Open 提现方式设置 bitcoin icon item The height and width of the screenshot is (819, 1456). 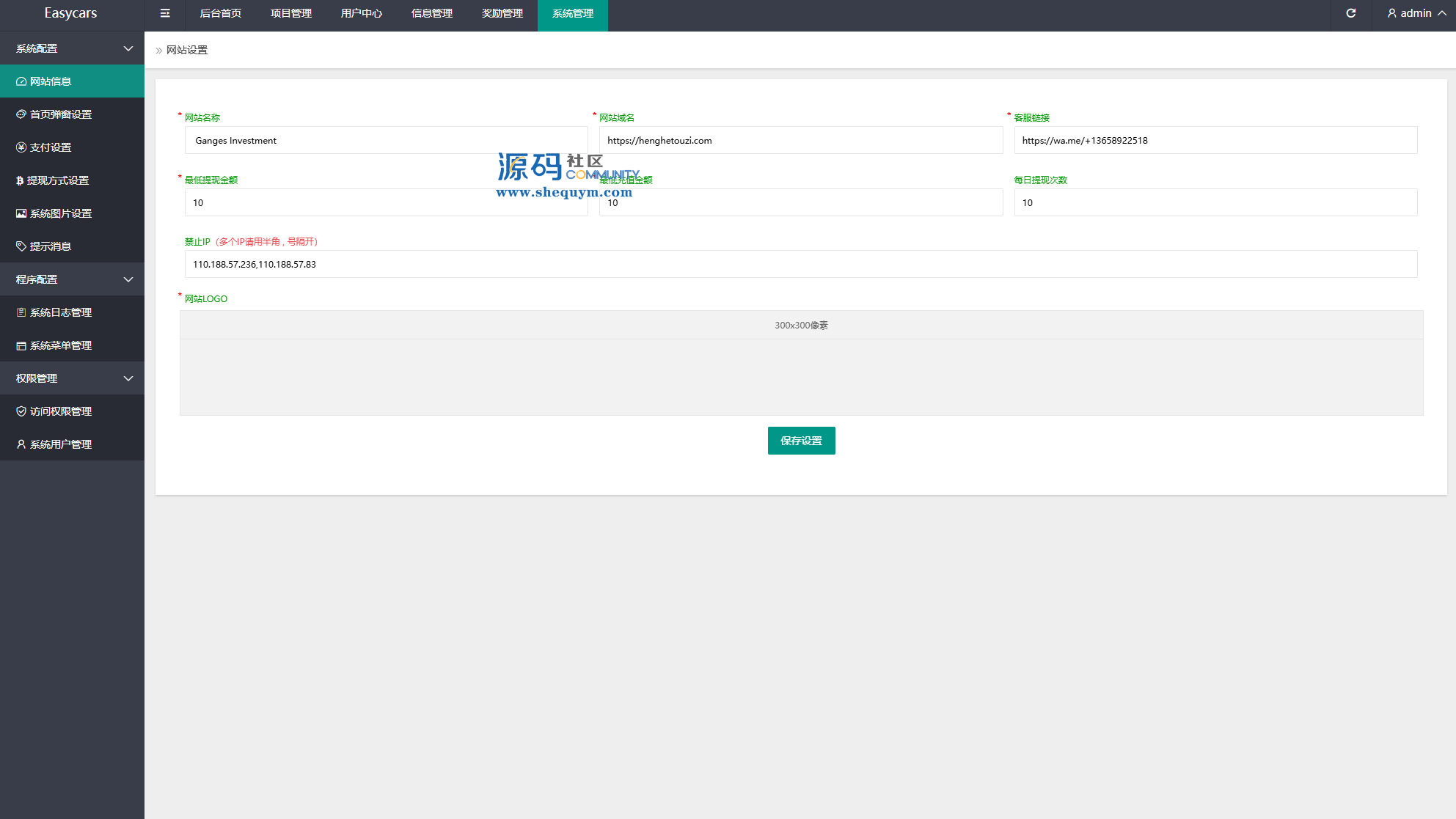click(57, 180)
